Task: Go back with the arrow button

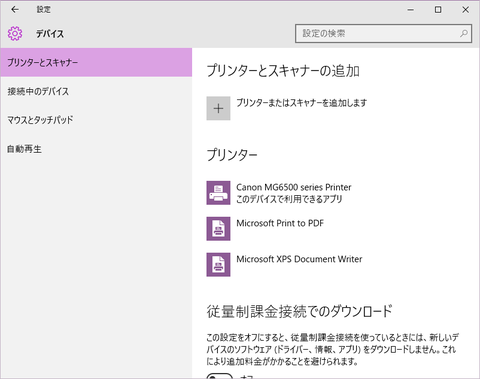Action: [x=15, y=10]
